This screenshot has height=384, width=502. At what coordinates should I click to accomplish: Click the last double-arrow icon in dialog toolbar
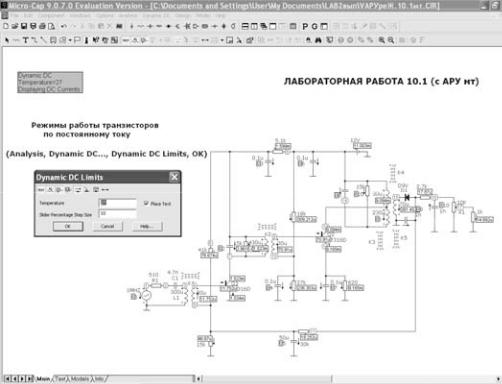click(105, 190)
